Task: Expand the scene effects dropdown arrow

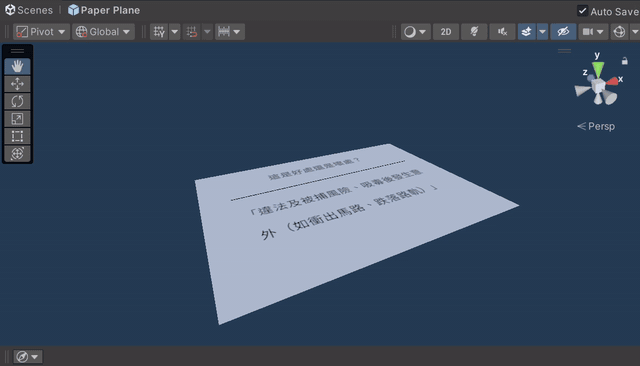Action: point(542,32)
